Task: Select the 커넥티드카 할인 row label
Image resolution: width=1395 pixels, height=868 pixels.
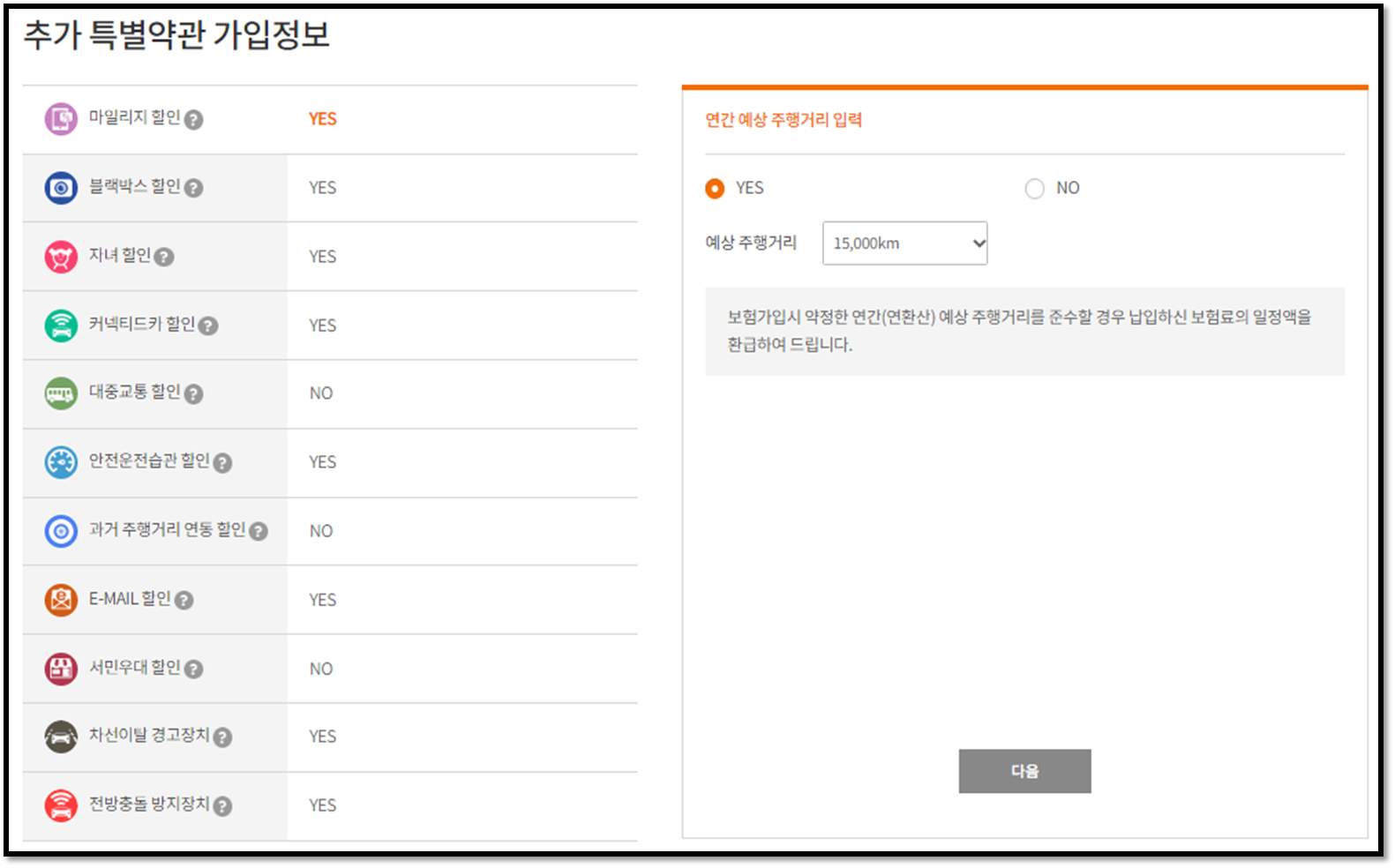Action: [141, 324]
